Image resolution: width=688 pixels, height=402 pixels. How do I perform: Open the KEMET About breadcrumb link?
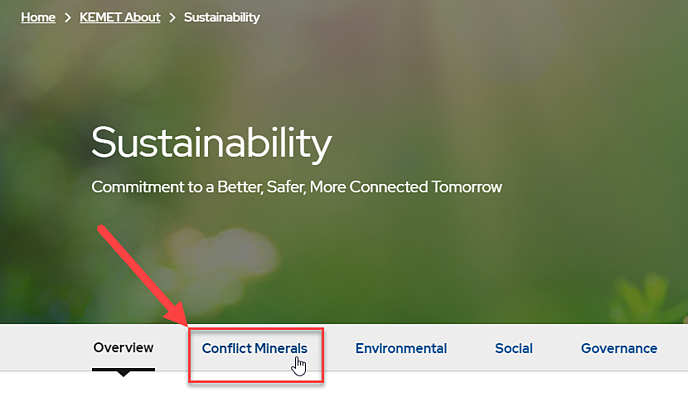(x=120, y=17)
